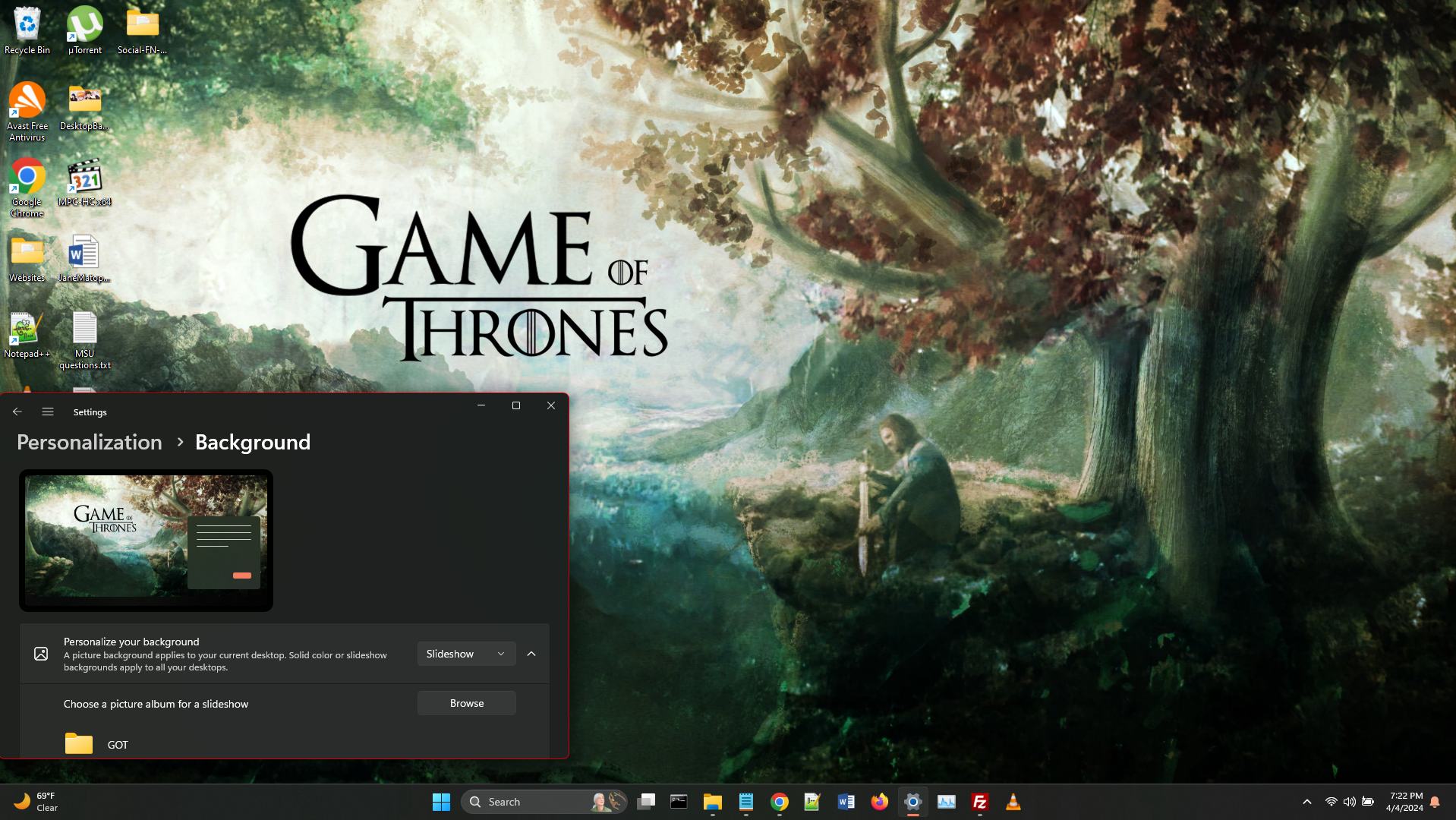Maximize the Settings window

[x=516, y=405]
